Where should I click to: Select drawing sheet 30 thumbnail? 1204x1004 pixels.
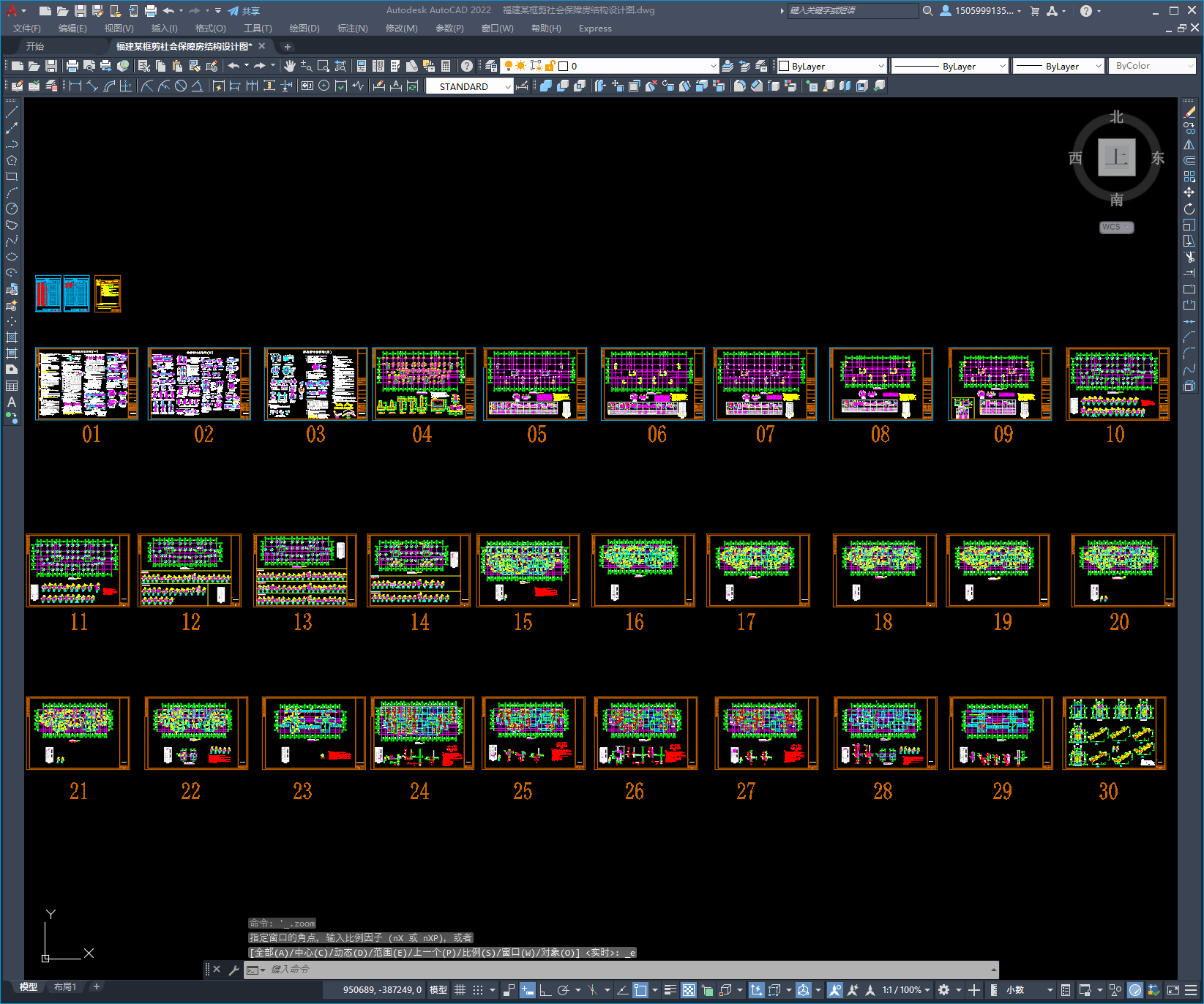pyautogui.click(x=1114, y=733)
